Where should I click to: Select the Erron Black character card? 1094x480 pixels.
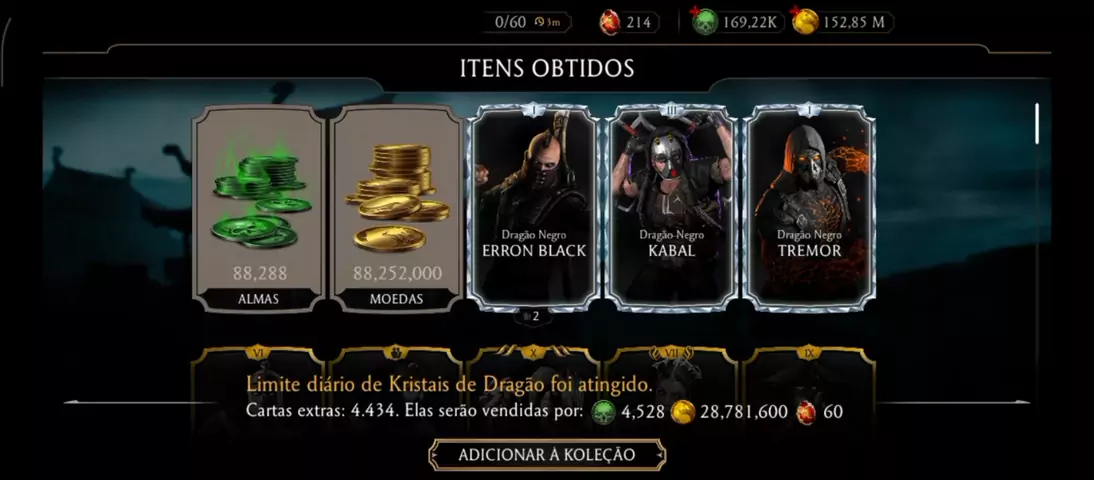pyautogui.click(x=534, y=208)
